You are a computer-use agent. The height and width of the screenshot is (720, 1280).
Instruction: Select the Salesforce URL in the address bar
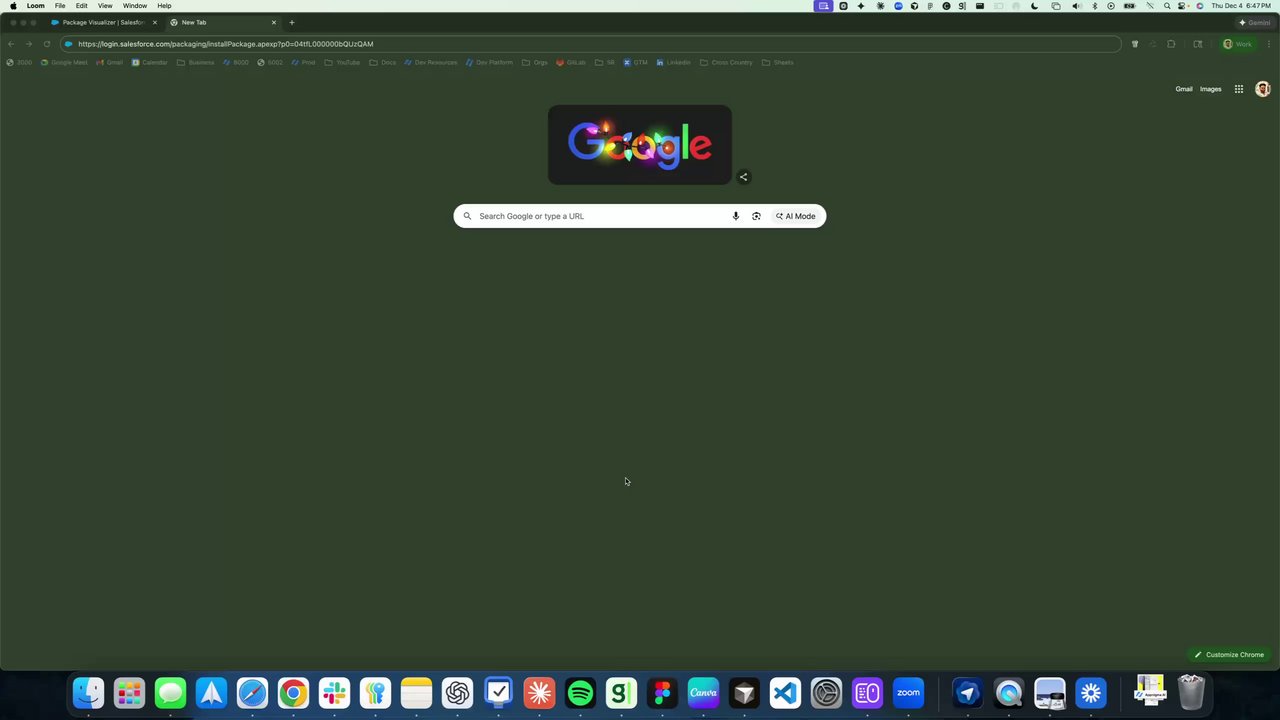(226, 44)
